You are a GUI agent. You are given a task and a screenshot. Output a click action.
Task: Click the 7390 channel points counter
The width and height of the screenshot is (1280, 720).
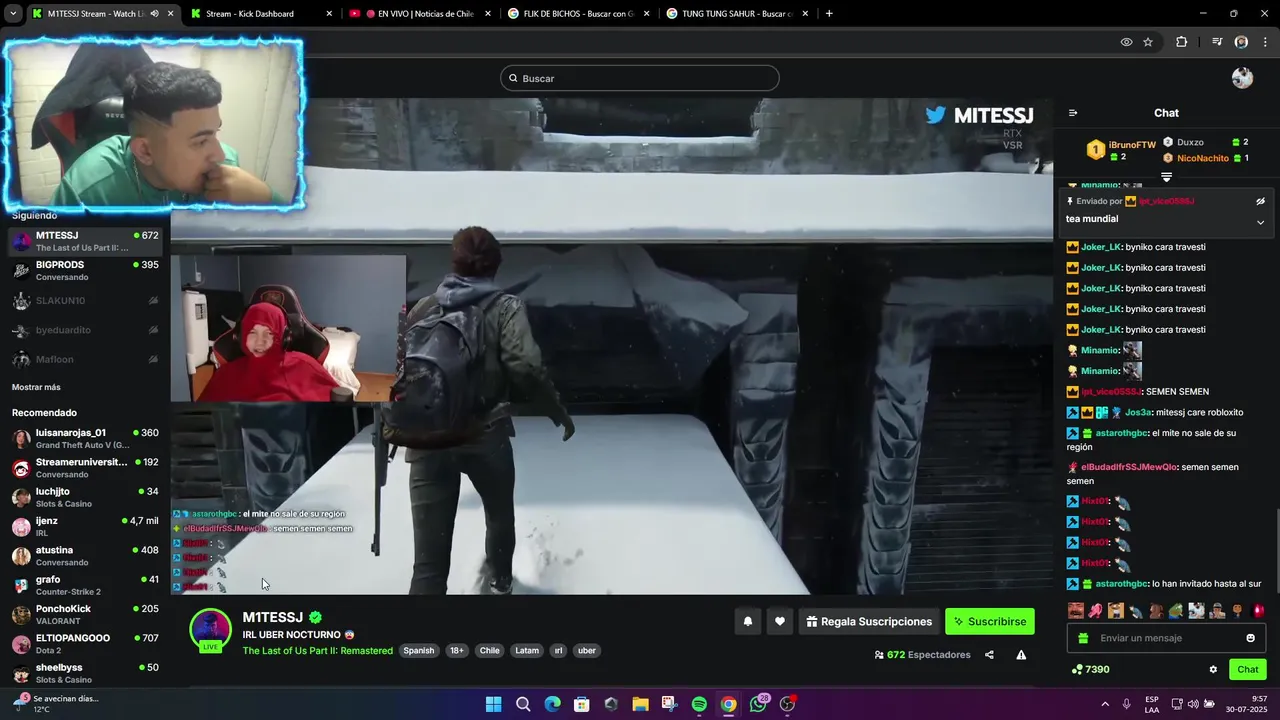tap(1091, 670)
